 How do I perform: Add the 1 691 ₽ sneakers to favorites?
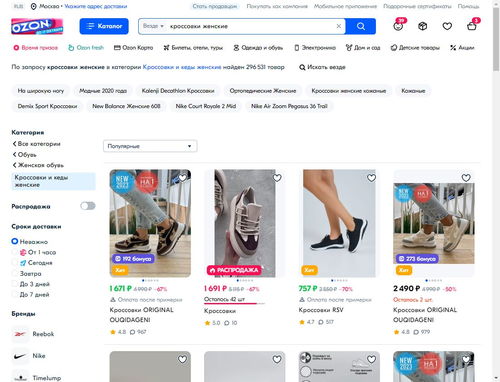click(277, 178)
